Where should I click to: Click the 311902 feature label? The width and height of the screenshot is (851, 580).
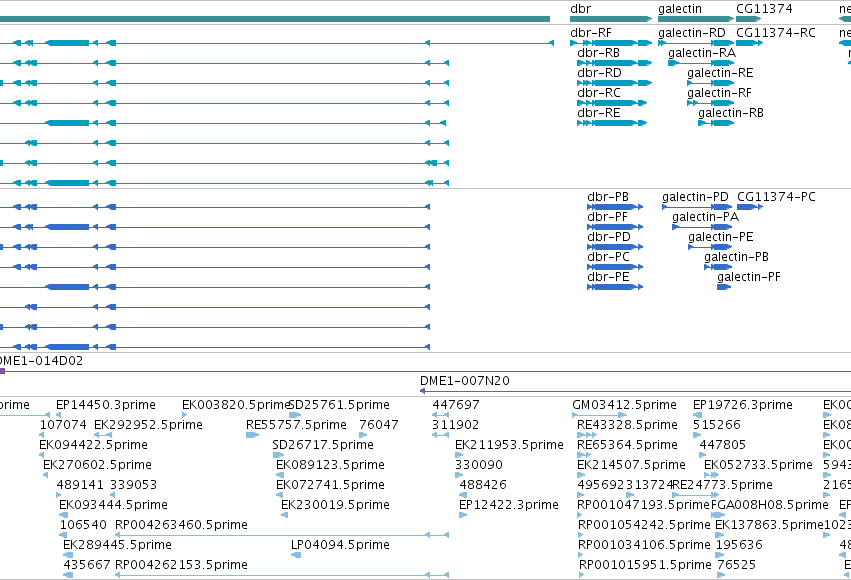[455, 425]
